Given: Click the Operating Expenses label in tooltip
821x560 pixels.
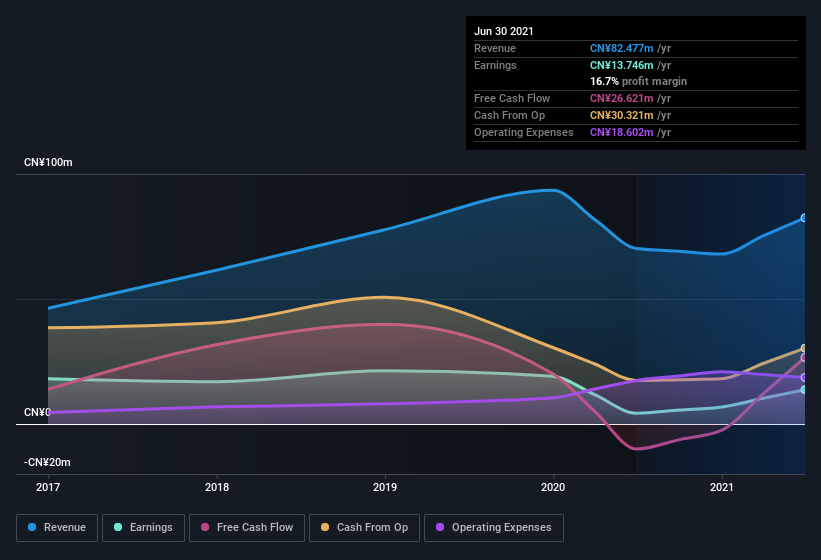Looking at the screenshot, I should tap(524, 132).
